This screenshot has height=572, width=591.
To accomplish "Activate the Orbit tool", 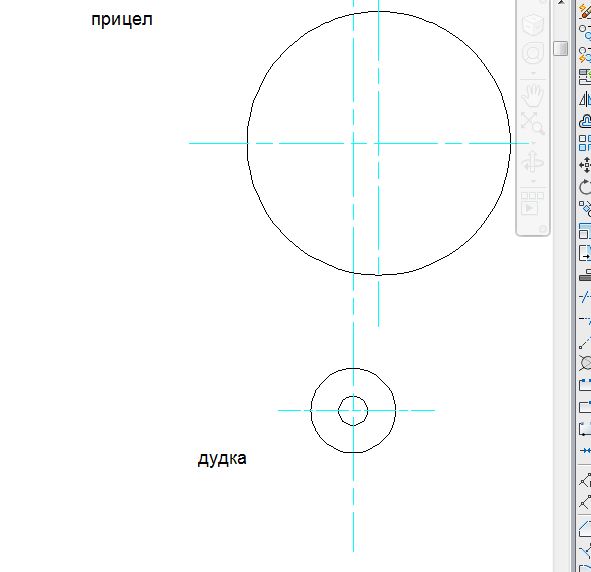I will click(533, 162).
